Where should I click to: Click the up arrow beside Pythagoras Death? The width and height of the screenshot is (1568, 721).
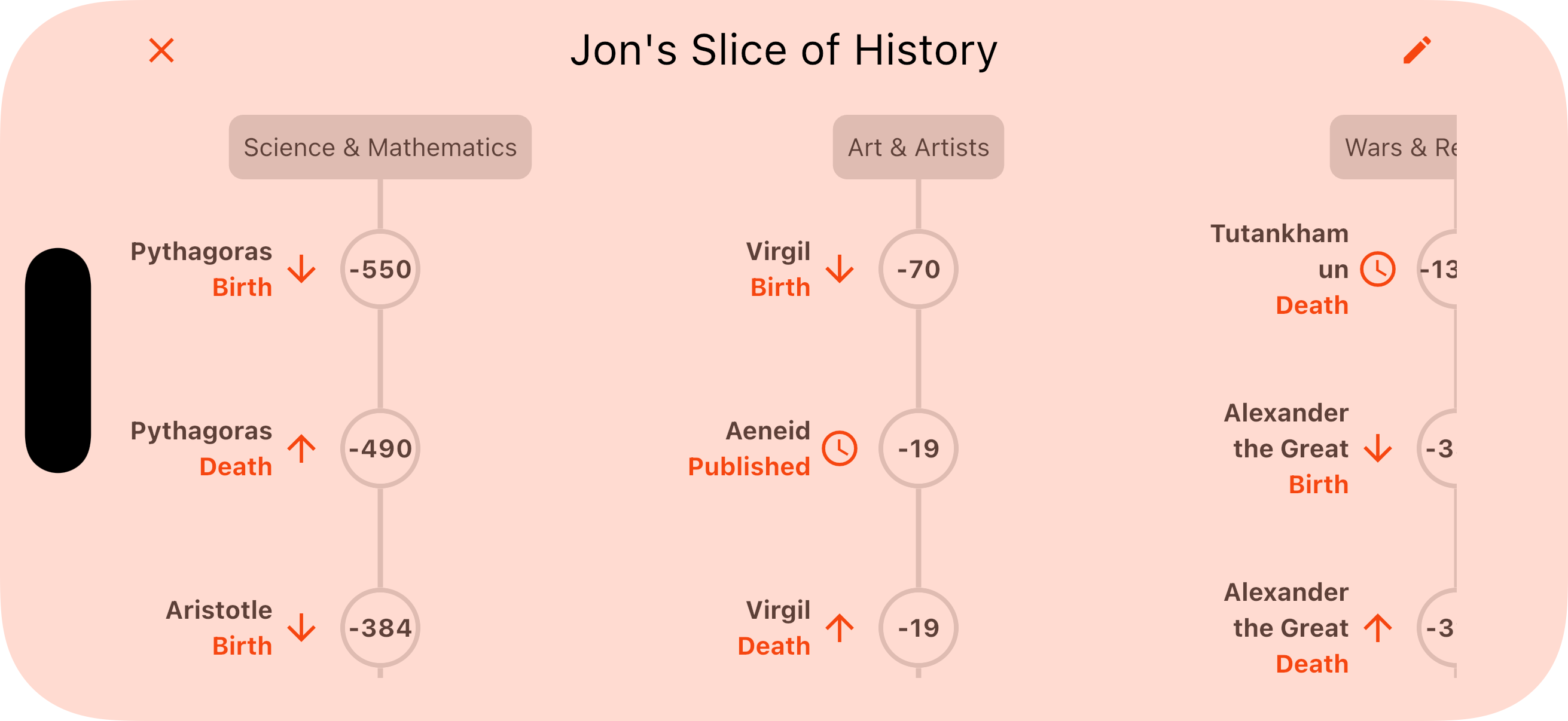tap(301, 449)
